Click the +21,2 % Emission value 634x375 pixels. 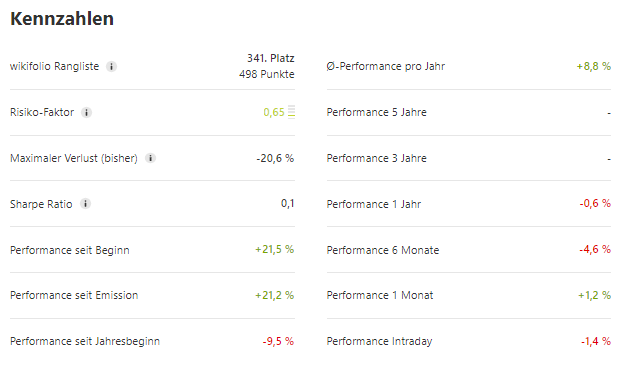[x=274, y=295]
